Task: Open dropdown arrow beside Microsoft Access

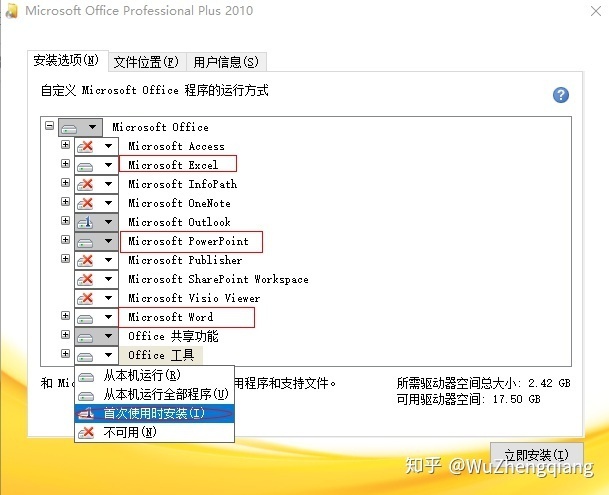Action: tap(108, 146)
